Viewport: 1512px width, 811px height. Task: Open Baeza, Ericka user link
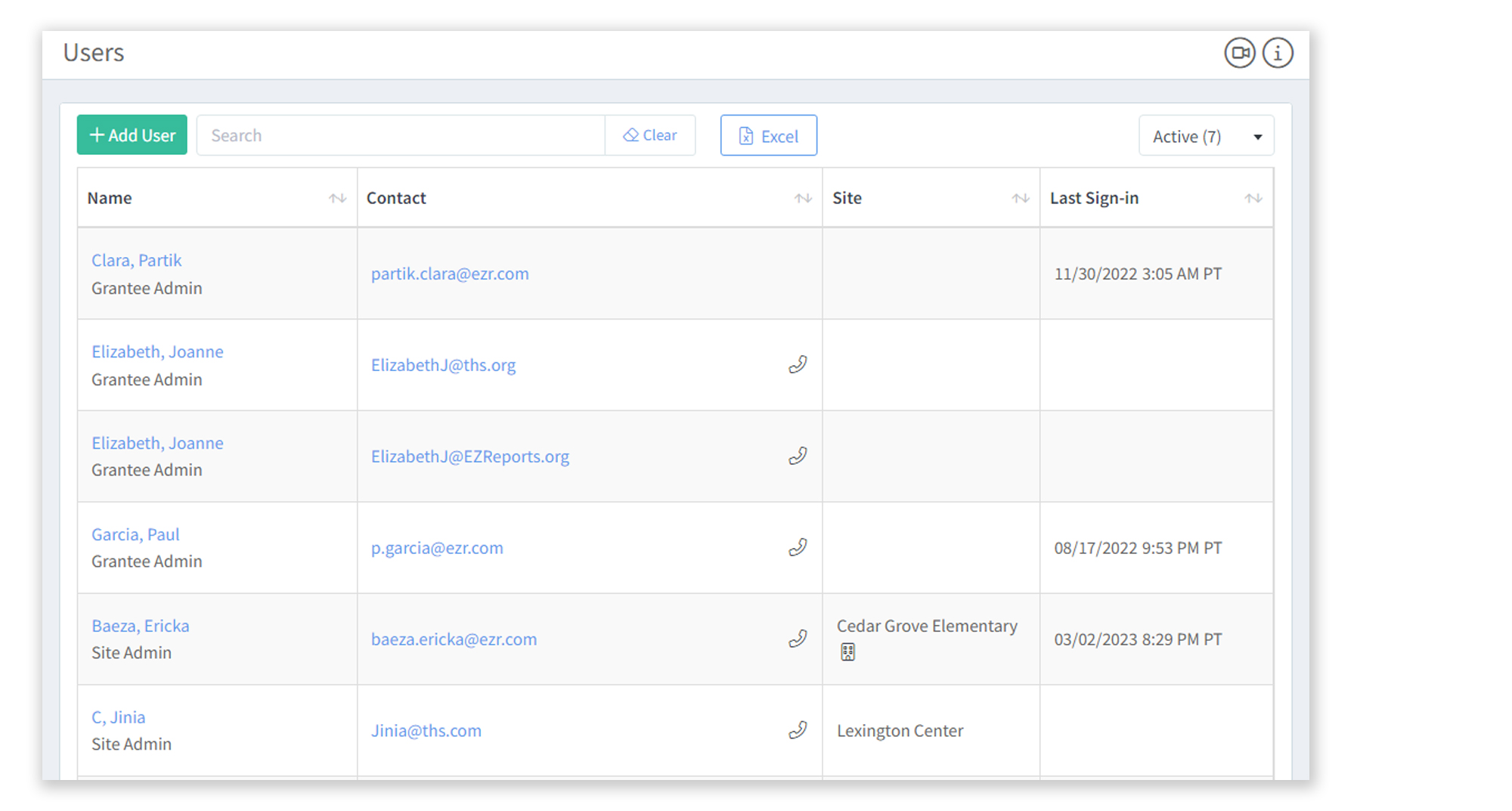pyautogui.click(x=141, y=627)
